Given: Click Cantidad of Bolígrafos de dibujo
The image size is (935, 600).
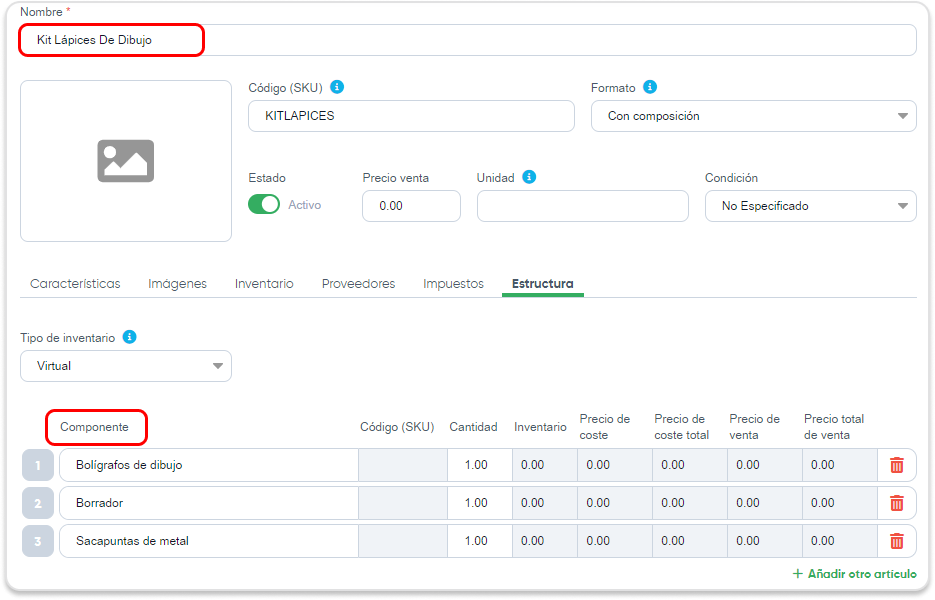Looking at the screenshot, I should (480, 465).
